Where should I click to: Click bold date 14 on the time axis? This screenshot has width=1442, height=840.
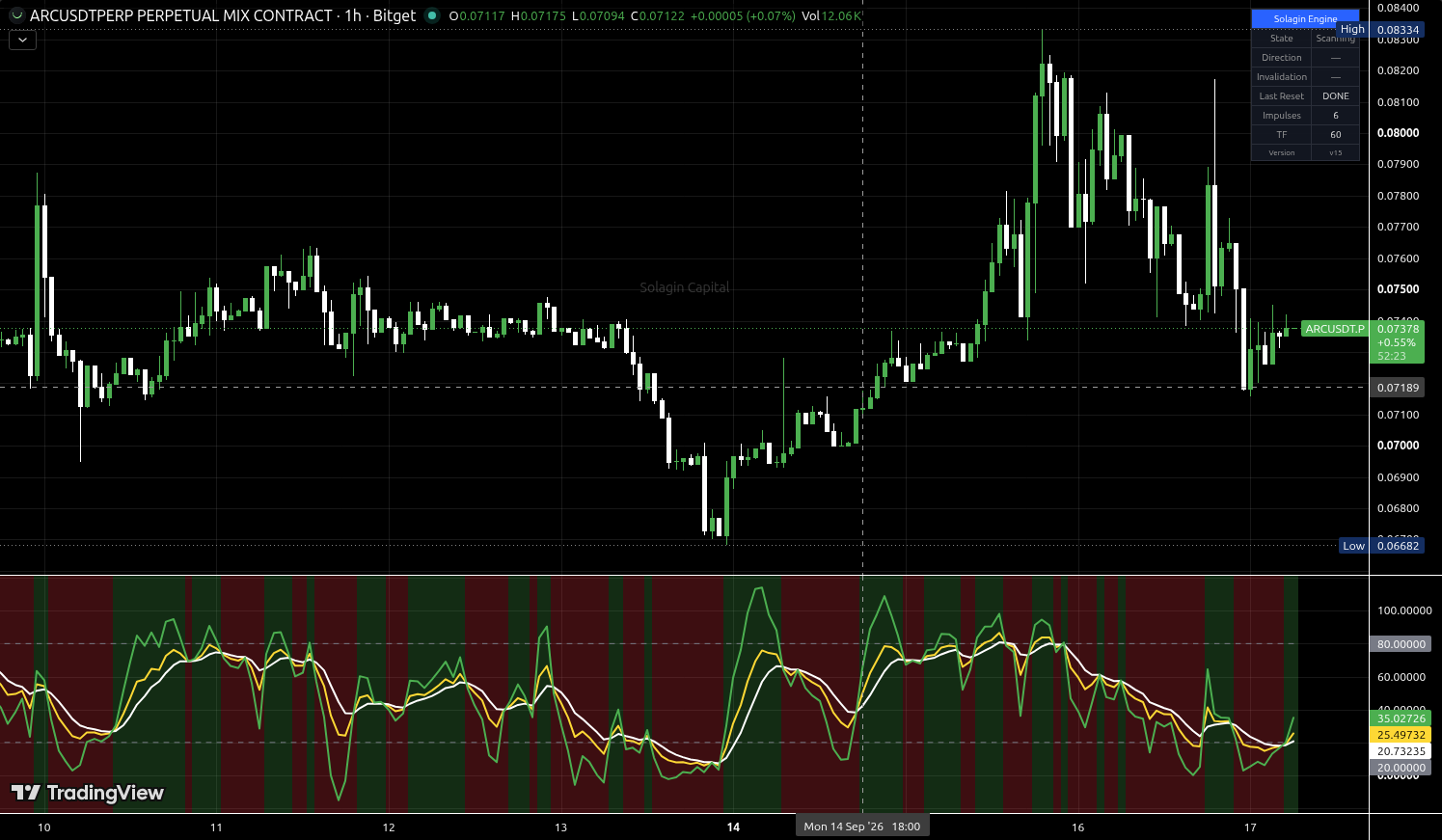click(x=733, y=827)
